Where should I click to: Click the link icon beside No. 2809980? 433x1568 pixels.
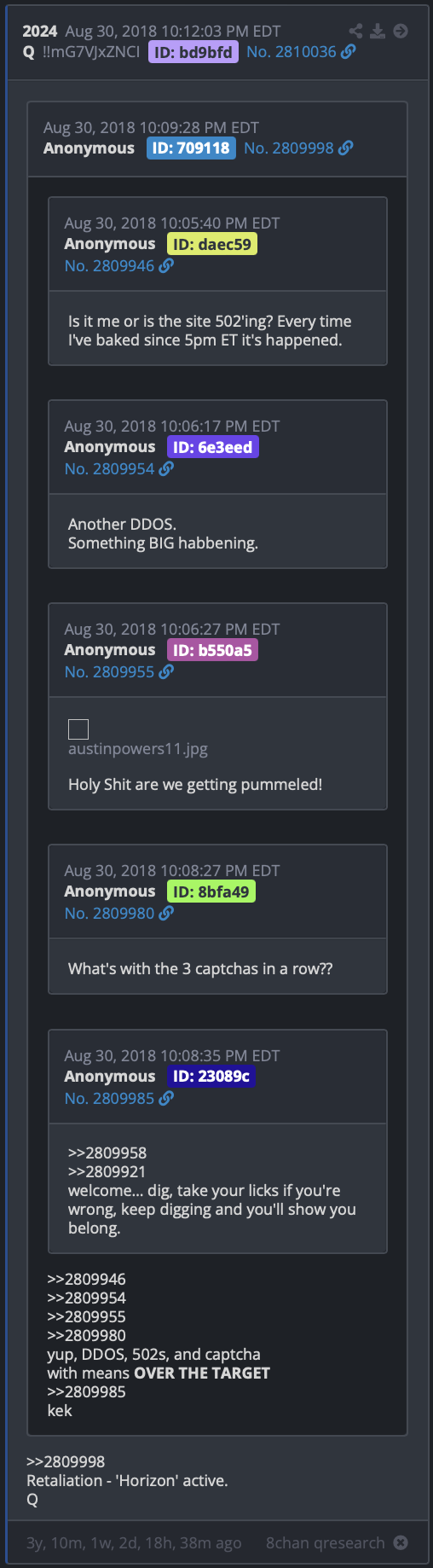click(166, 914)
